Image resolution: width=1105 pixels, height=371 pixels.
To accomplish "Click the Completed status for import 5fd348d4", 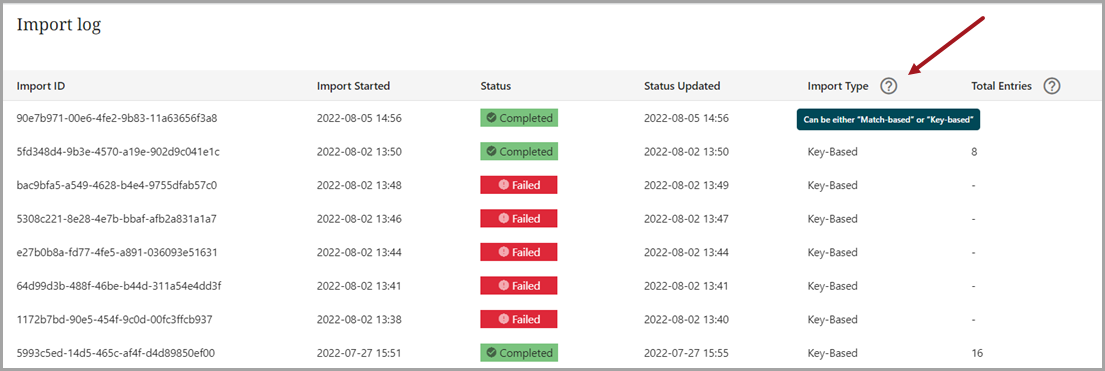I will click(x=519, y=152).
